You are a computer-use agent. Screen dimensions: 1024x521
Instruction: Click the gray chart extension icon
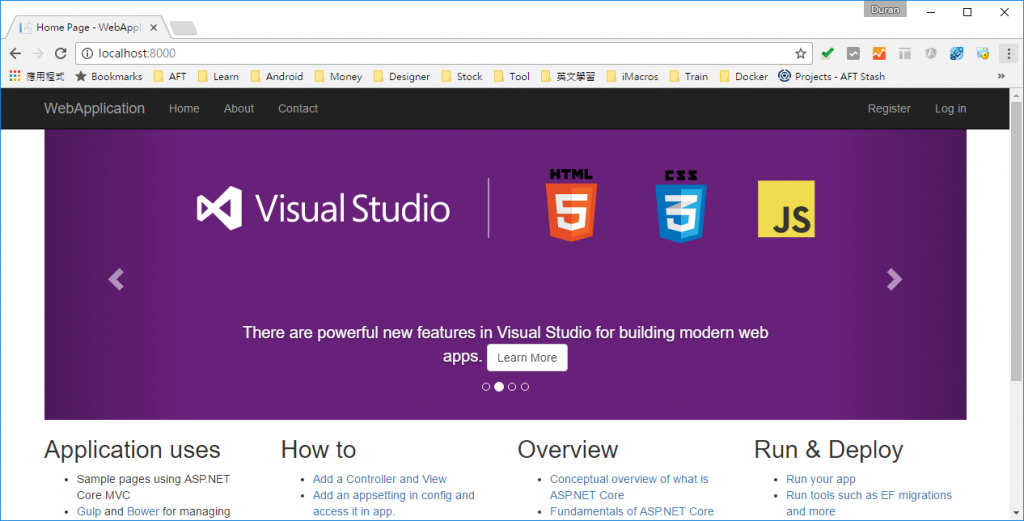(x=853, y=54)
